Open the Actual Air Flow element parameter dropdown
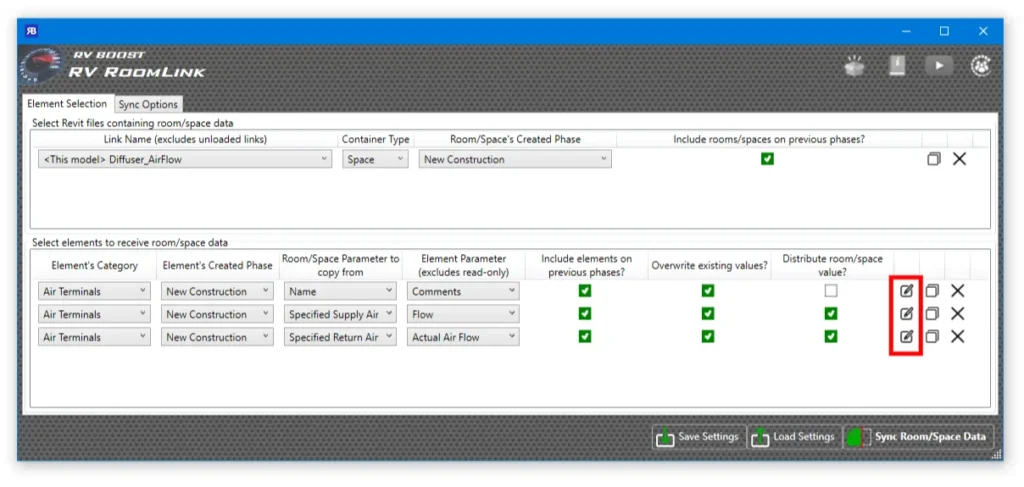 (463, 338)
